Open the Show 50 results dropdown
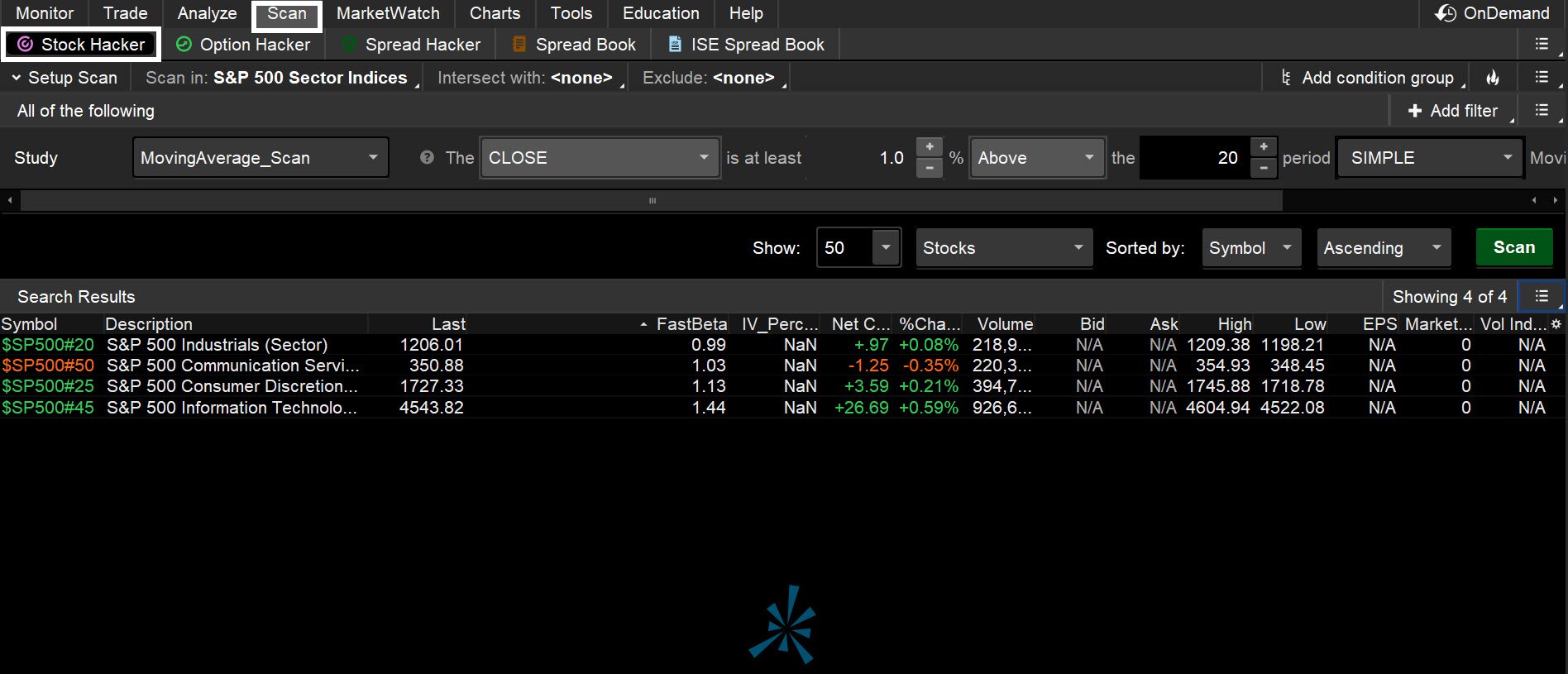The image size is (1568, 674). pos(858,248)
